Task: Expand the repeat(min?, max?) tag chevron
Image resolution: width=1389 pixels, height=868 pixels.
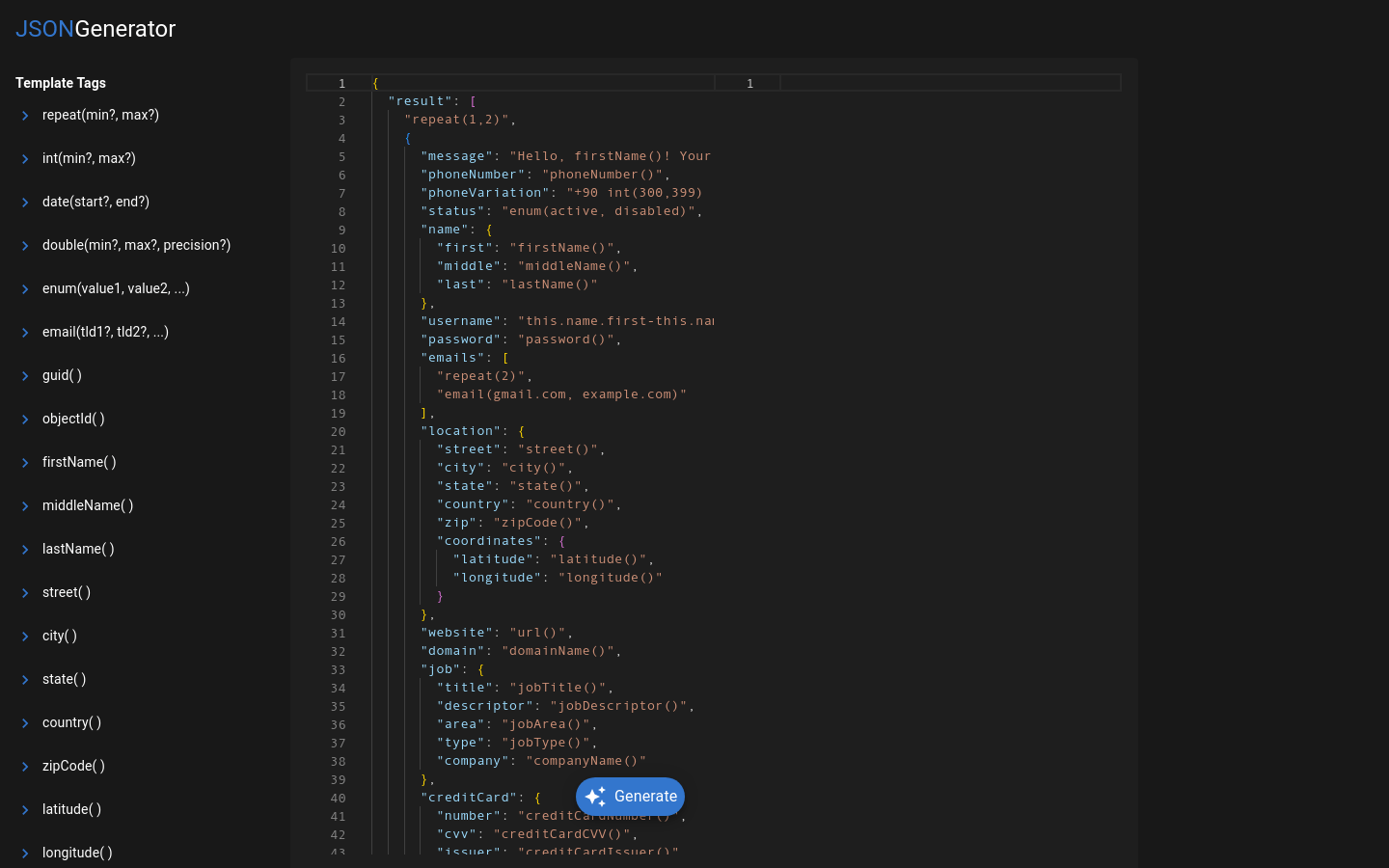Action: (25, 116)
